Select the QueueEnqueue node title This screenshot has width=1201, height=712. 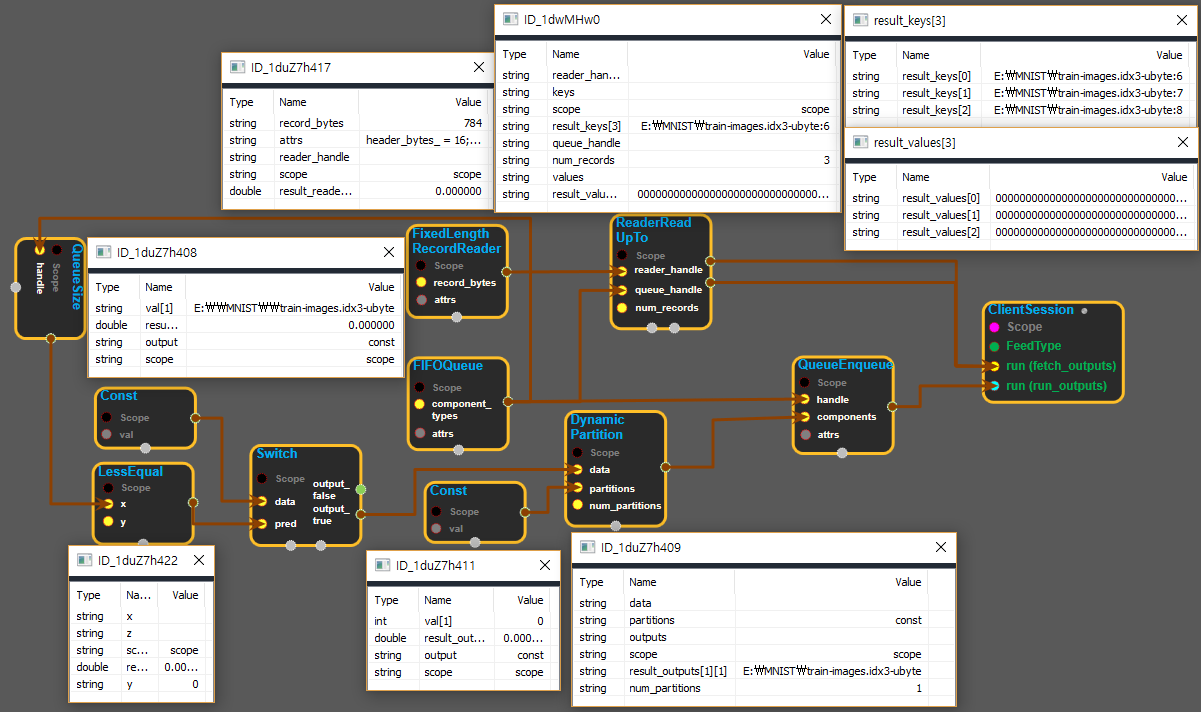pos(844,365)
